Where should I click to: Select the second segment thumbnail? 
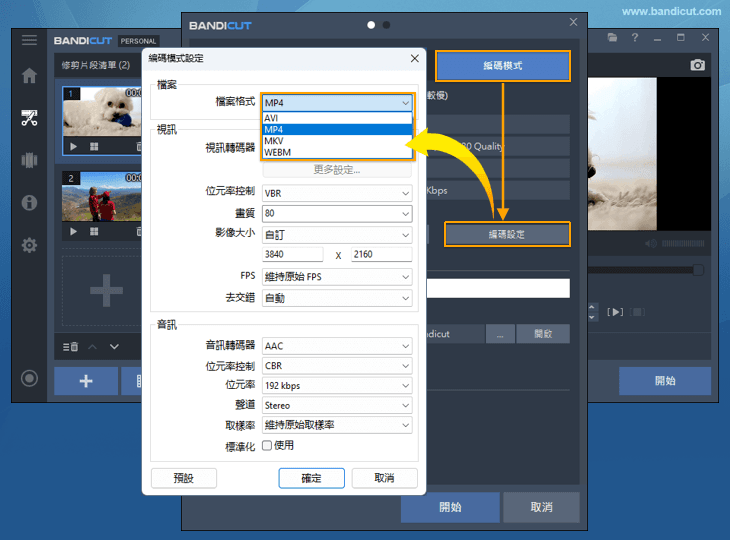pyautogui.click(x=103, y=198)
